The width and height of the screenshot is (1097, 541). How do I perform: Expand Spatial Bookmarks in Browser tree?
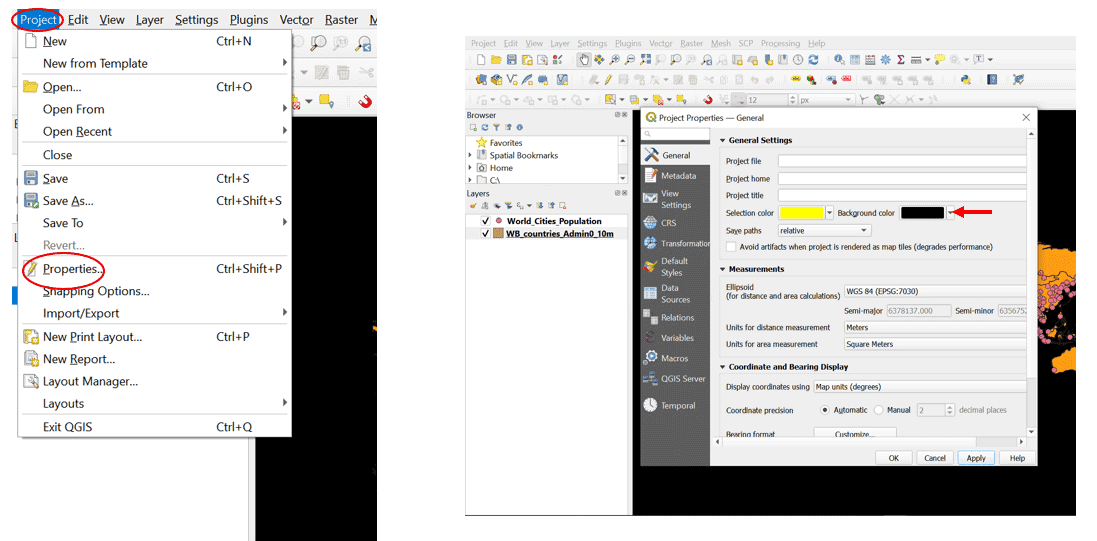click(470, 155)
